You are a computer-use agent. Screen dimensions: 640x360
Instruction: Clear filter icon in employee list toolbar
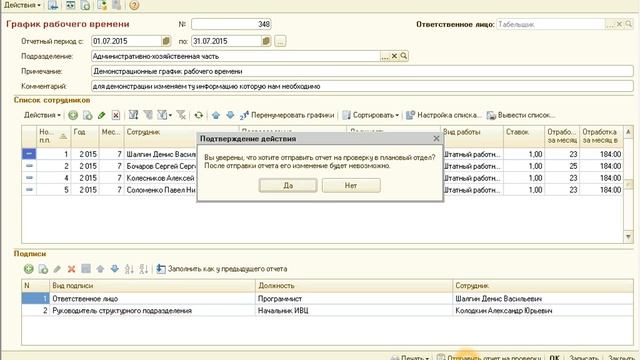[181, 116]
